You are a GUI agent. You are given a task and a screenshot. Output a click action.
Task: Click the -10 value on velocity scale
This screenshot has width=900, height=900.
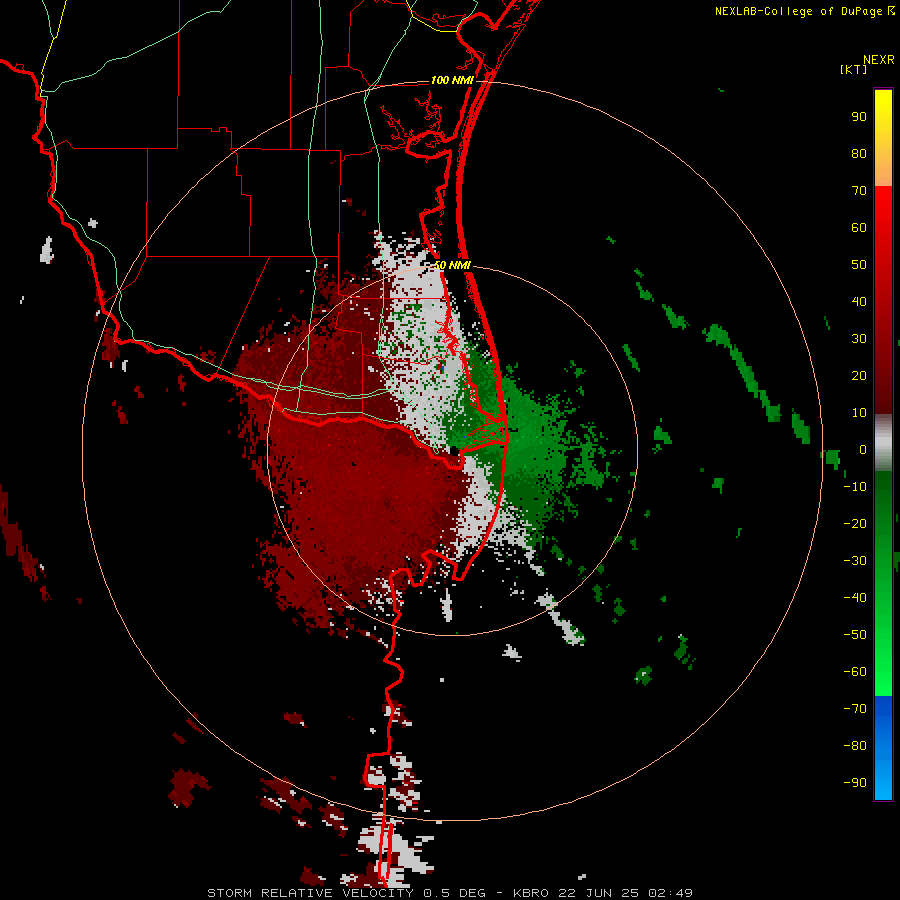(855, 487)
